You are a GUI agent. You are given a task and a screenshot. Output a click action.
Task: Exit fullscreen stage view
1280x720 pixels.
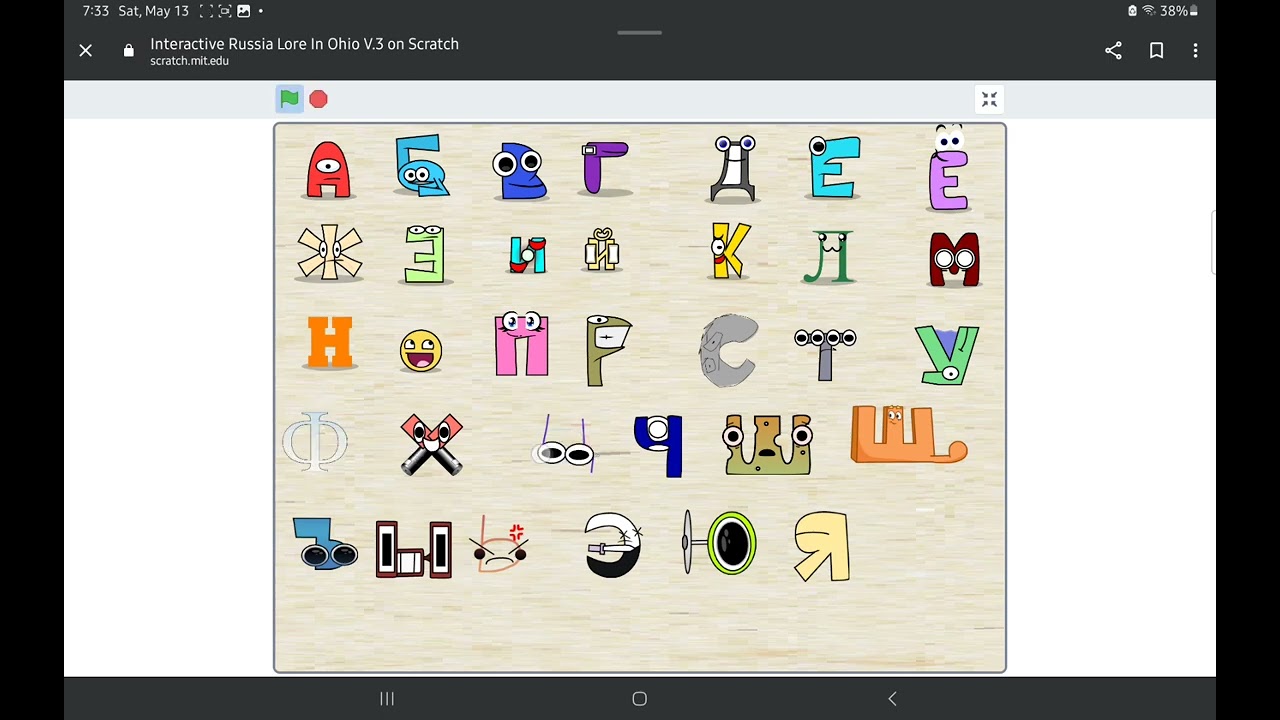pyautogui.click(x=989, y=99)
